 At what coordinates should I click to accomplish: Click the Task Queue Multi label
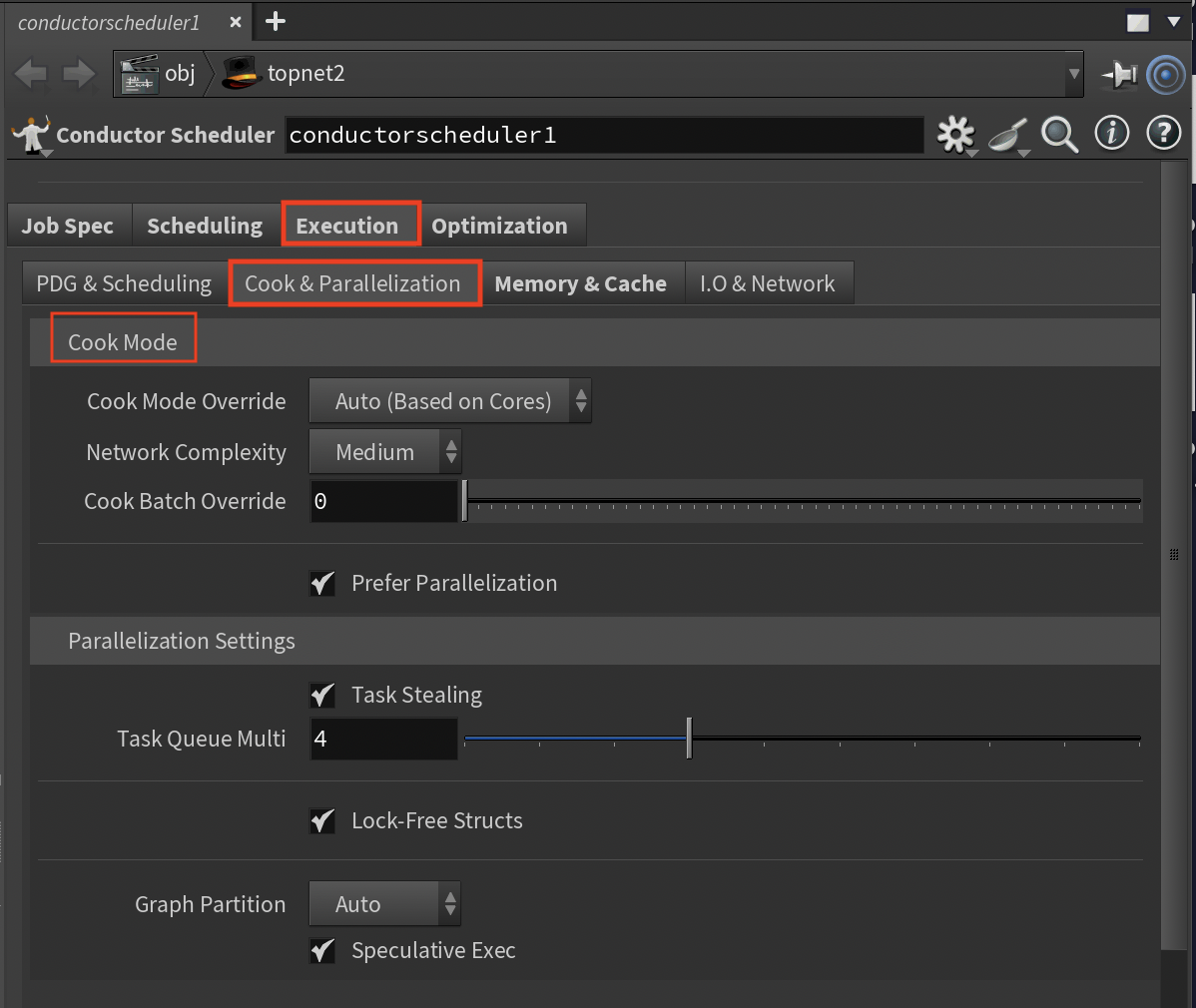pyautogui.click(x=202, y=739)
